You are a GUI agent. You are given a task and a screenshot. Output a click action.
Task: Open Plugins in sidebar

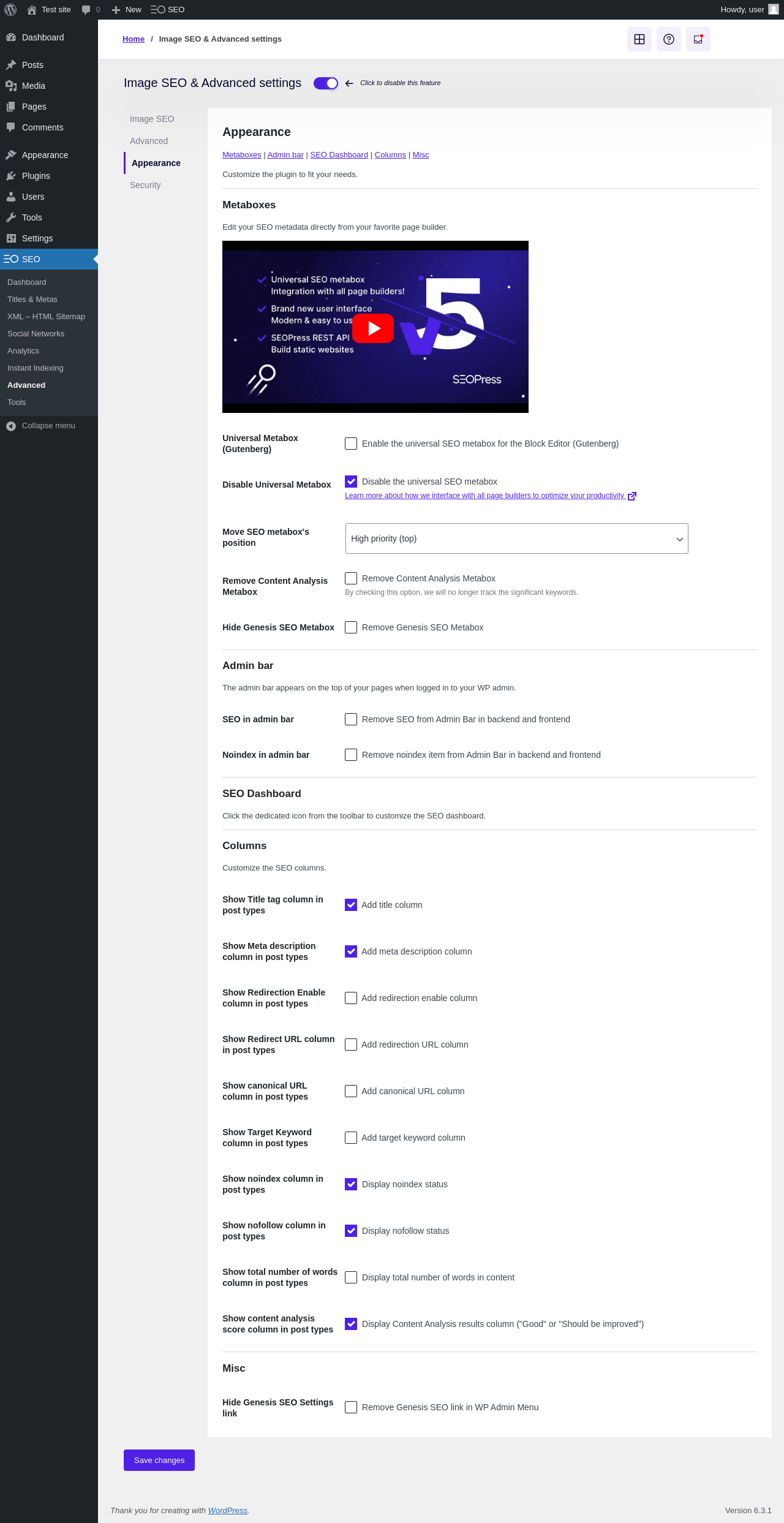coord(49,176)
